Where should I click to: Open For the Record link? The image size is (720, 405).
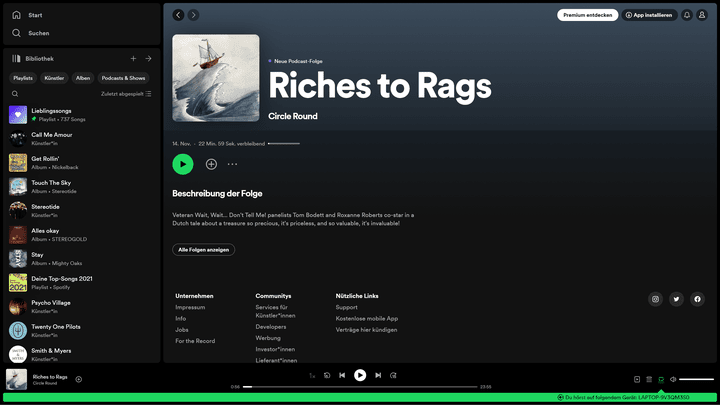195,341
